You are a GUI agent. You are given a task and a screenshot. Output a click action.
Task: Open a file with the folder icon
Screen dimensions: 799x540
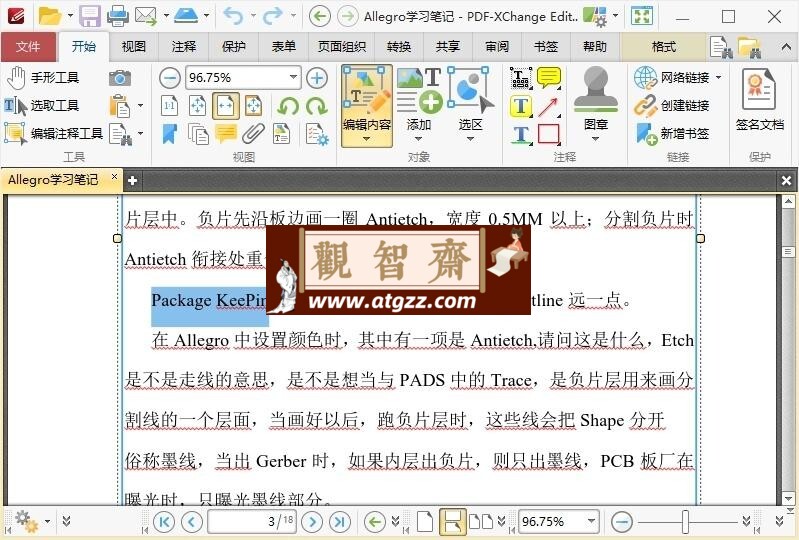[x=49, y=16]
